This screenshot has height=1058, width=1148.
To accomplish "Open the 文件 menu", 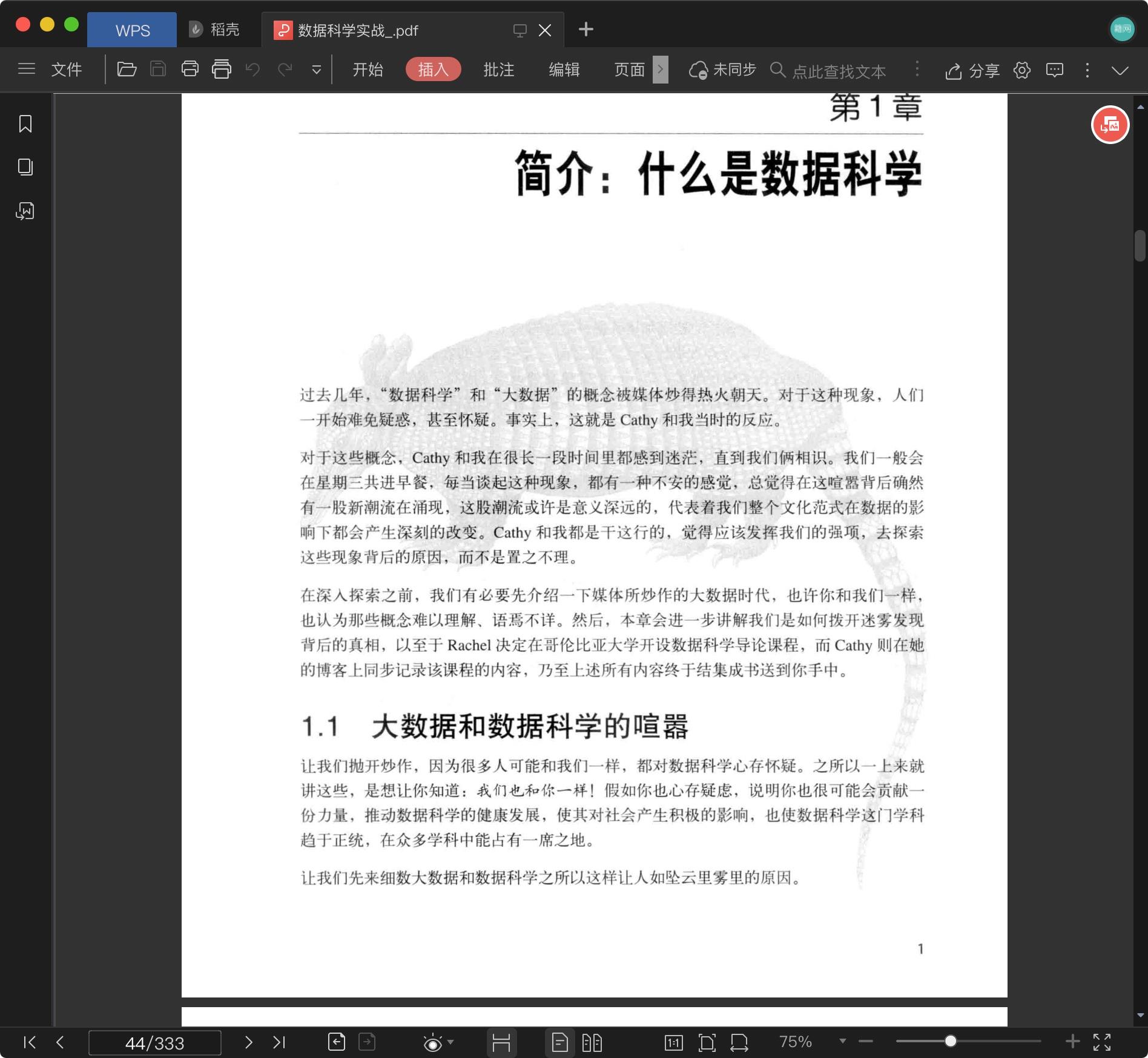I will (67, 70).
